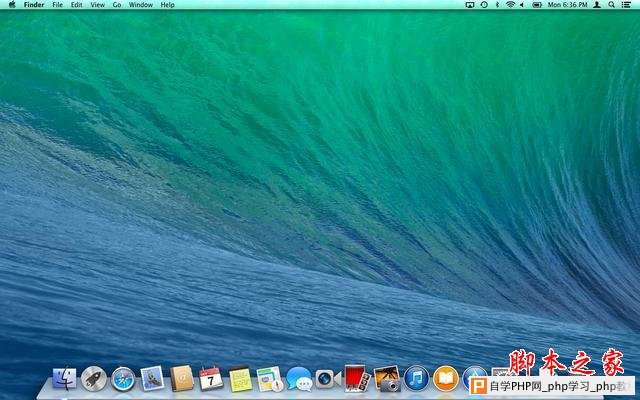Open Time Machine menu bar icon

(484, 5)
